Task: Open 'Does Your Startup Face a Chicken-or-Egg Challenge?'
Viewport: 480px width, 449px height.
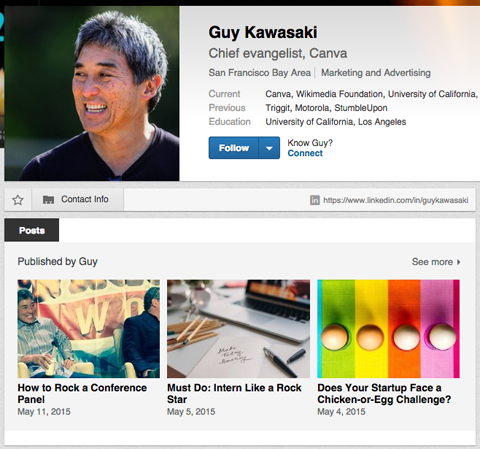Action: pos(384,394)
